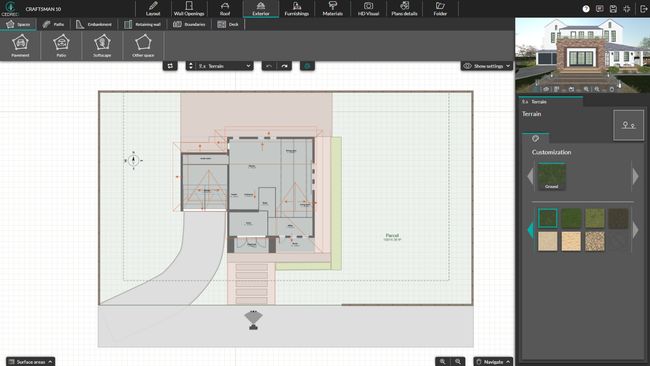Open the Furnishings module
The height and width of the screenshot is (366, 650).
296,9
